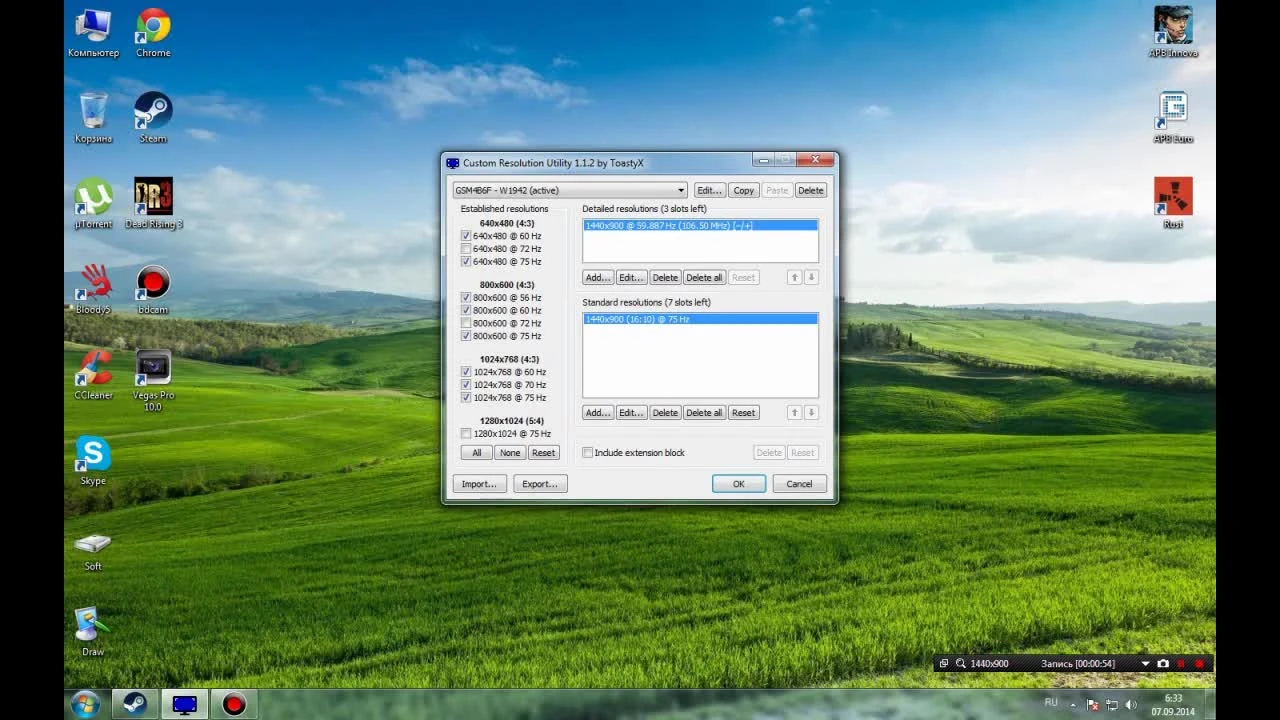Open the Windows Start menu
This screenshot has width=1280, height=720.
[x=85, y=704]
